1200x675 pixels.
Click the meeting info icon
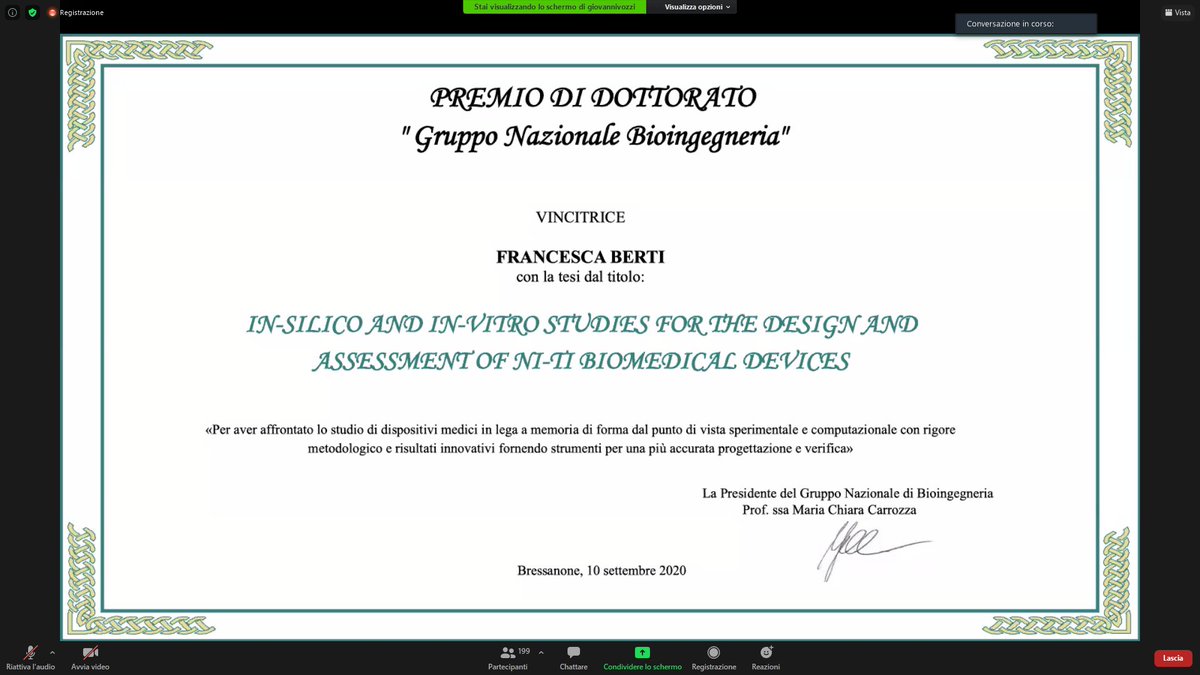[12, 12]
